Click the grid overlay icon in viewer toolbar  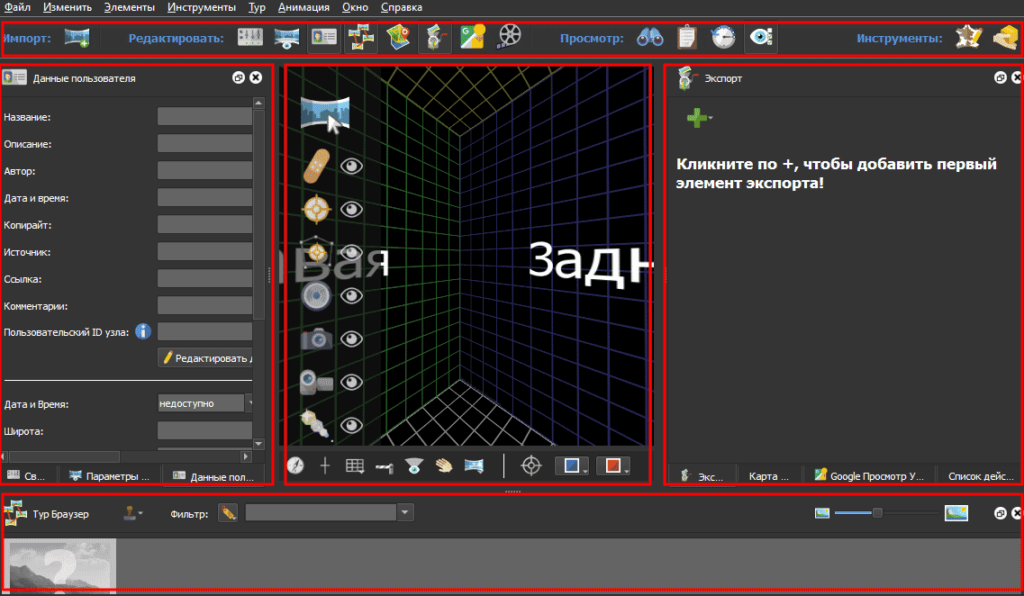pyautogui.click(x=354, y=465)
